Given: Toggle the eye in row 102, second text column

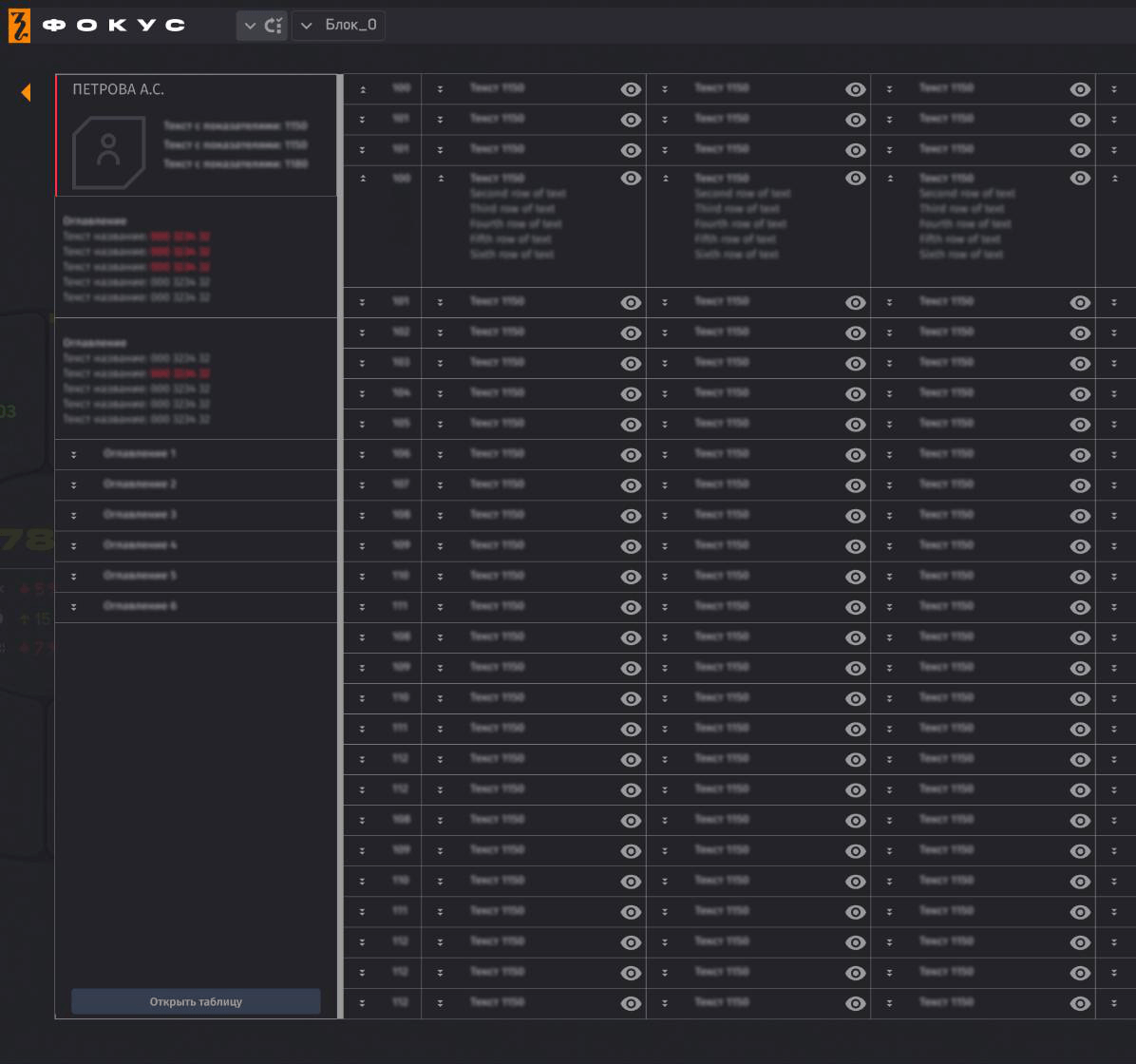Looking at the screenshot, I should [856, 332].
